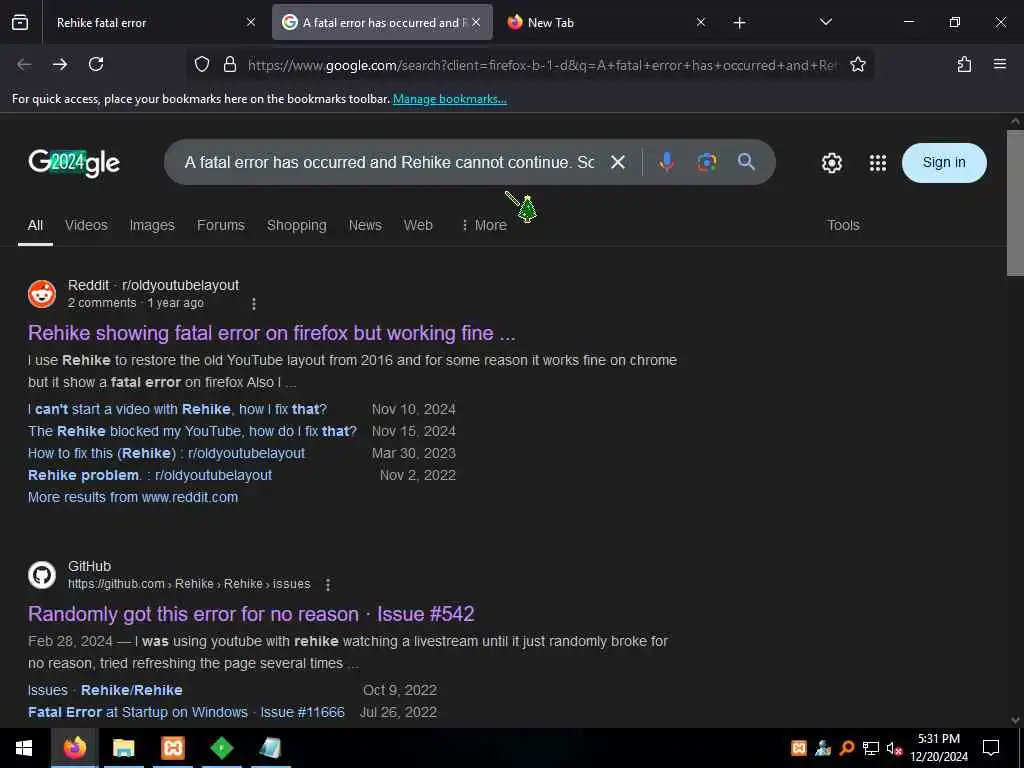Viewport: 1024px width, 768px height.
Task: Expand the list all tabs chevron
Action: pyautogui.click(x=826, y=22)
